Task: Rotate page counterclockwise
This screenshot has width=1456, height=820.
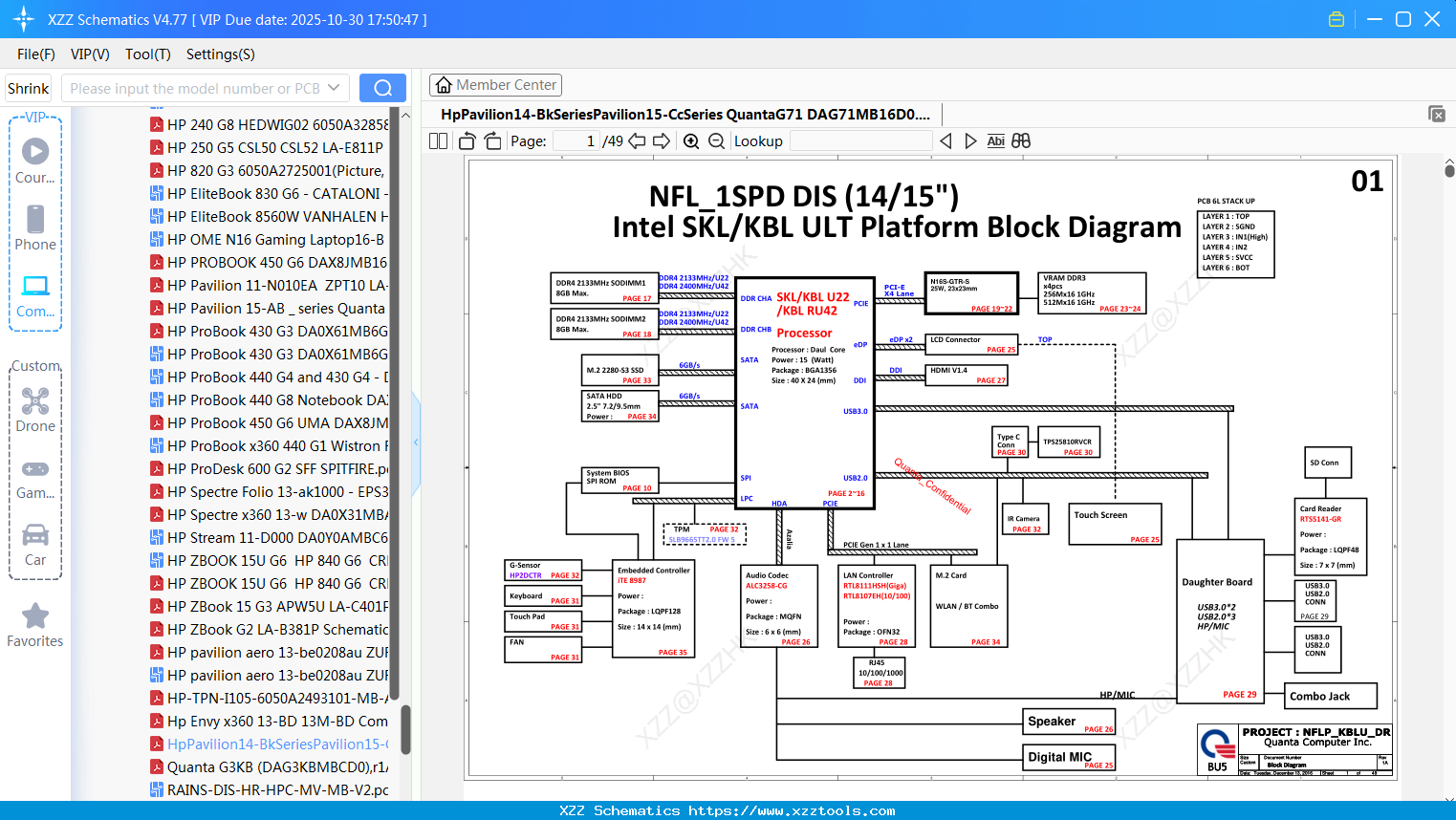Action: point(467,140)
